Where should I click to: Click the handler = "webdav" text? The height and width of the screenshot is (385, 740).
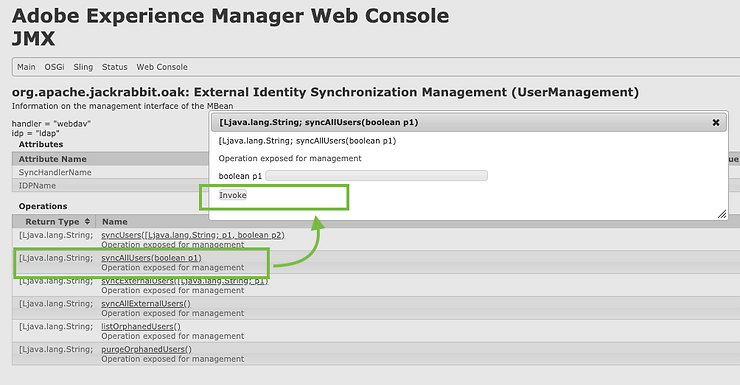(51, 124)
